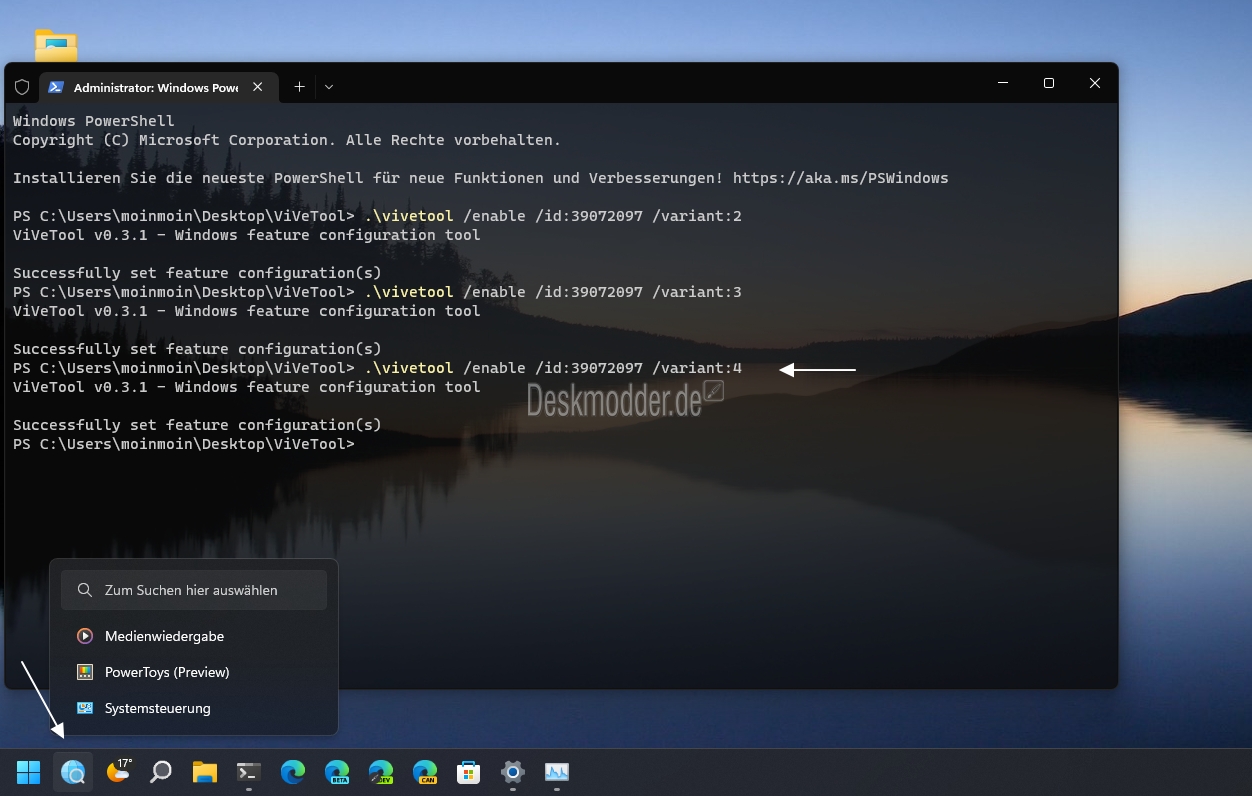Click the shield icon in Terminal title bar
The width and height of the screenshot is (1252, 796).
coord(22,87)
